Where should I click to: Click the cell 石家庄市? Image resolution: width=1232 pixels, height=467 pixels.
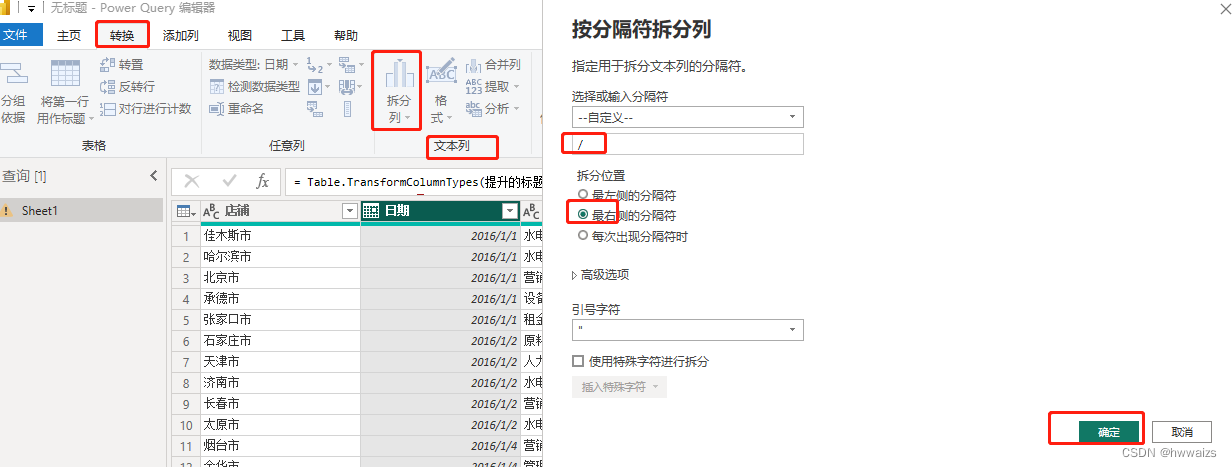coord(281,341)
